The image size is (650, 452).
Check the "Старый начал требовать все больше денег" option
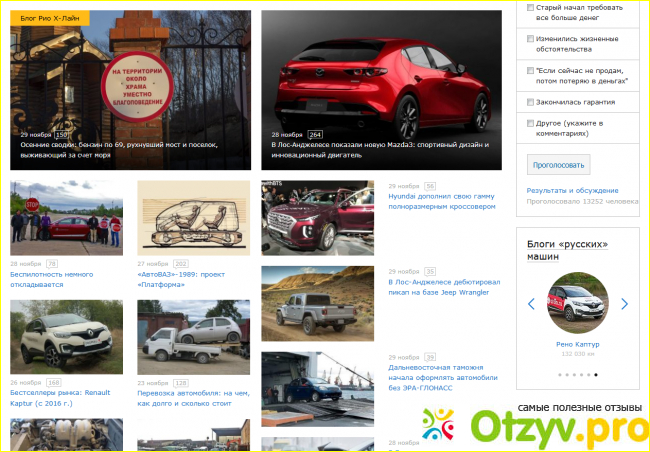click(x=530, y=7)
